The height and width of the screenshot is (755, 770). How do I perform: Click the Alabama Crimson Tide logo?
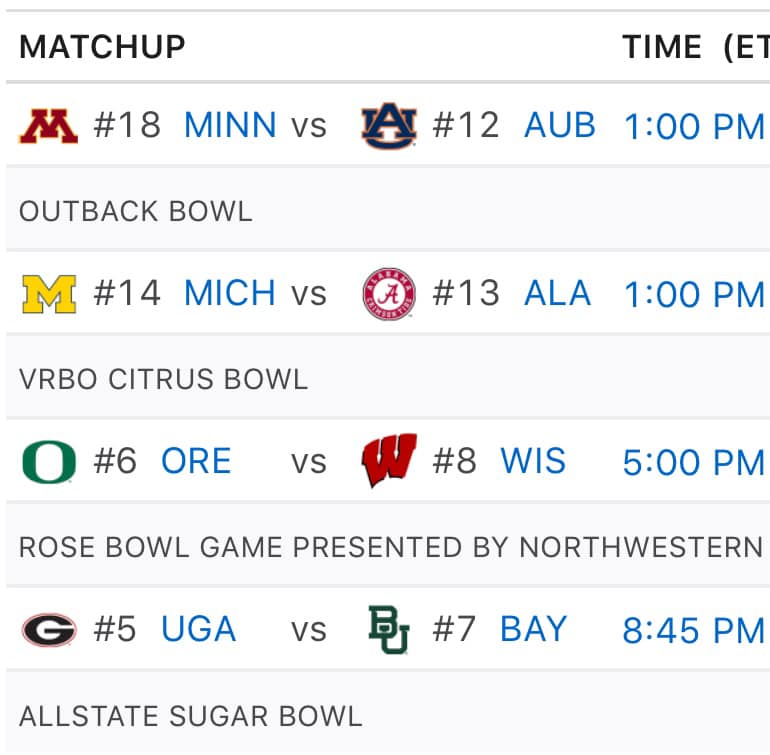click(389, 294)
